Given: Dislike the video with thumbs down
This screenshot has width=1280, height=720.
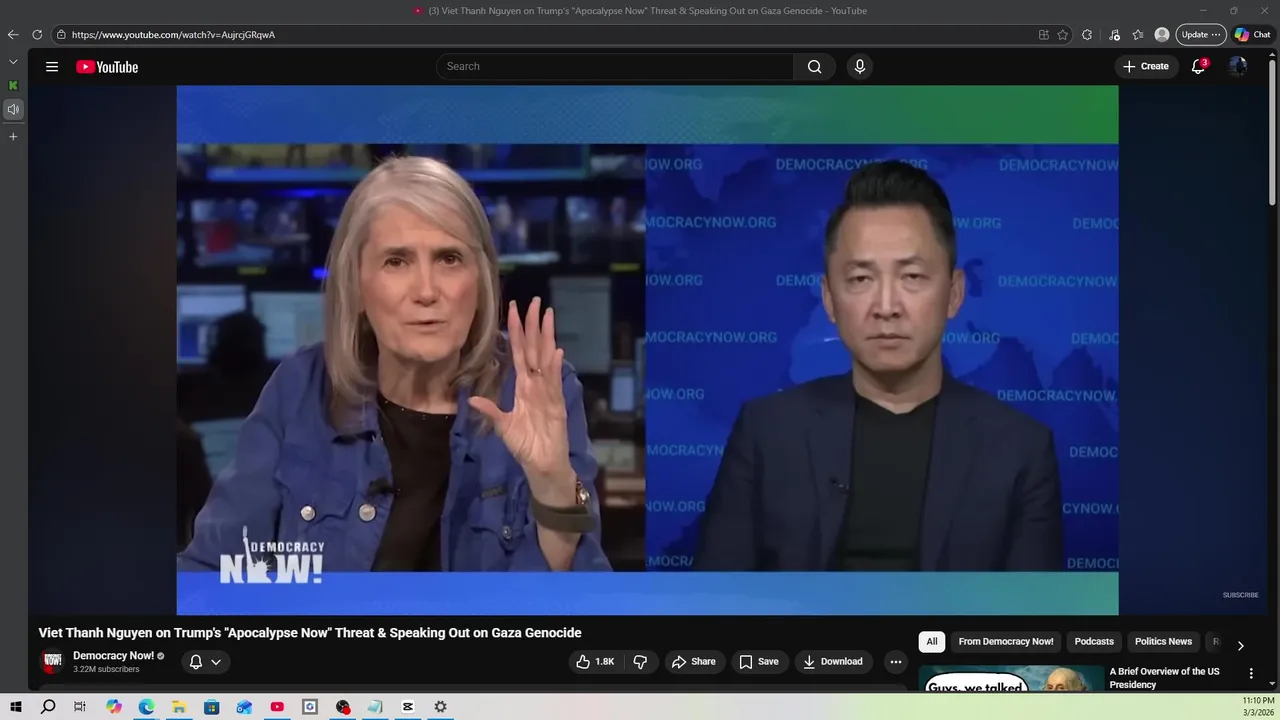Looking at the screenshot, I should [640, 661].
